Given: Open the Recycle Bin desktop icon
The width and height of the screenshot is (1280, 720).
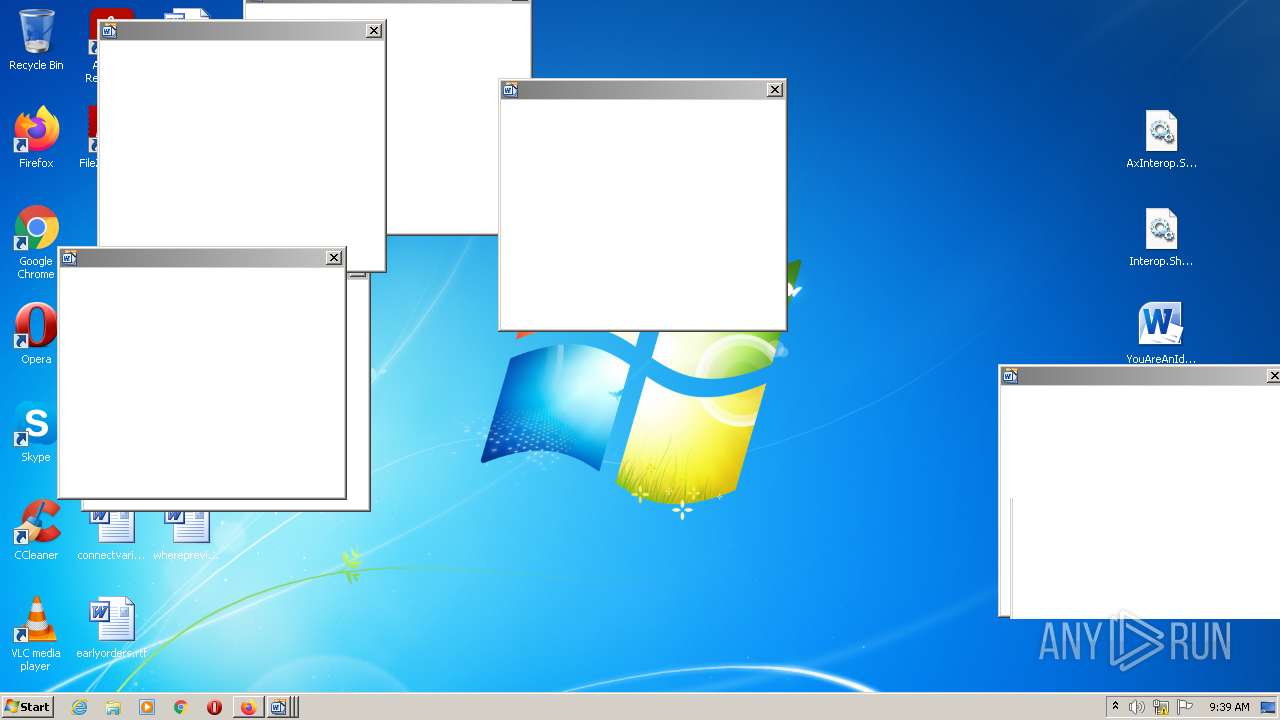Looking at the screenshot, I should click(36, 40).
